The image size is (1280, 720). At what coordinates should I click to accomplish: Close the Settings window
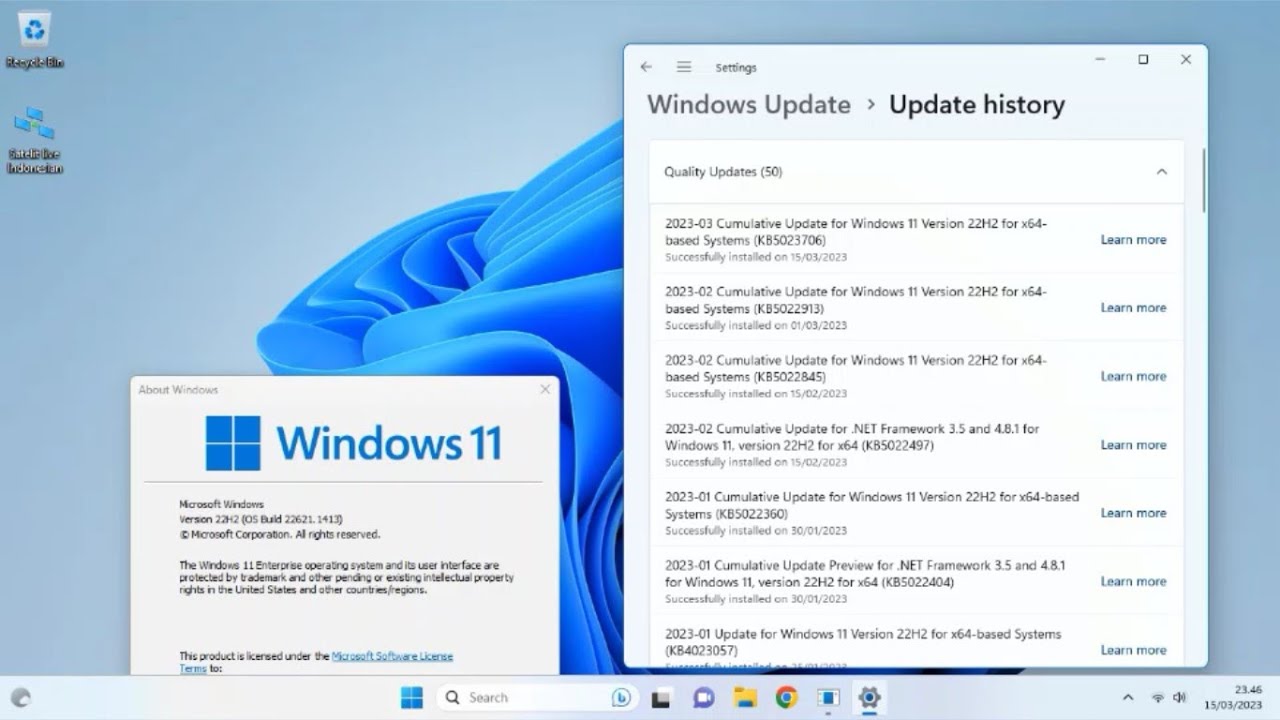click(1186, 60)
